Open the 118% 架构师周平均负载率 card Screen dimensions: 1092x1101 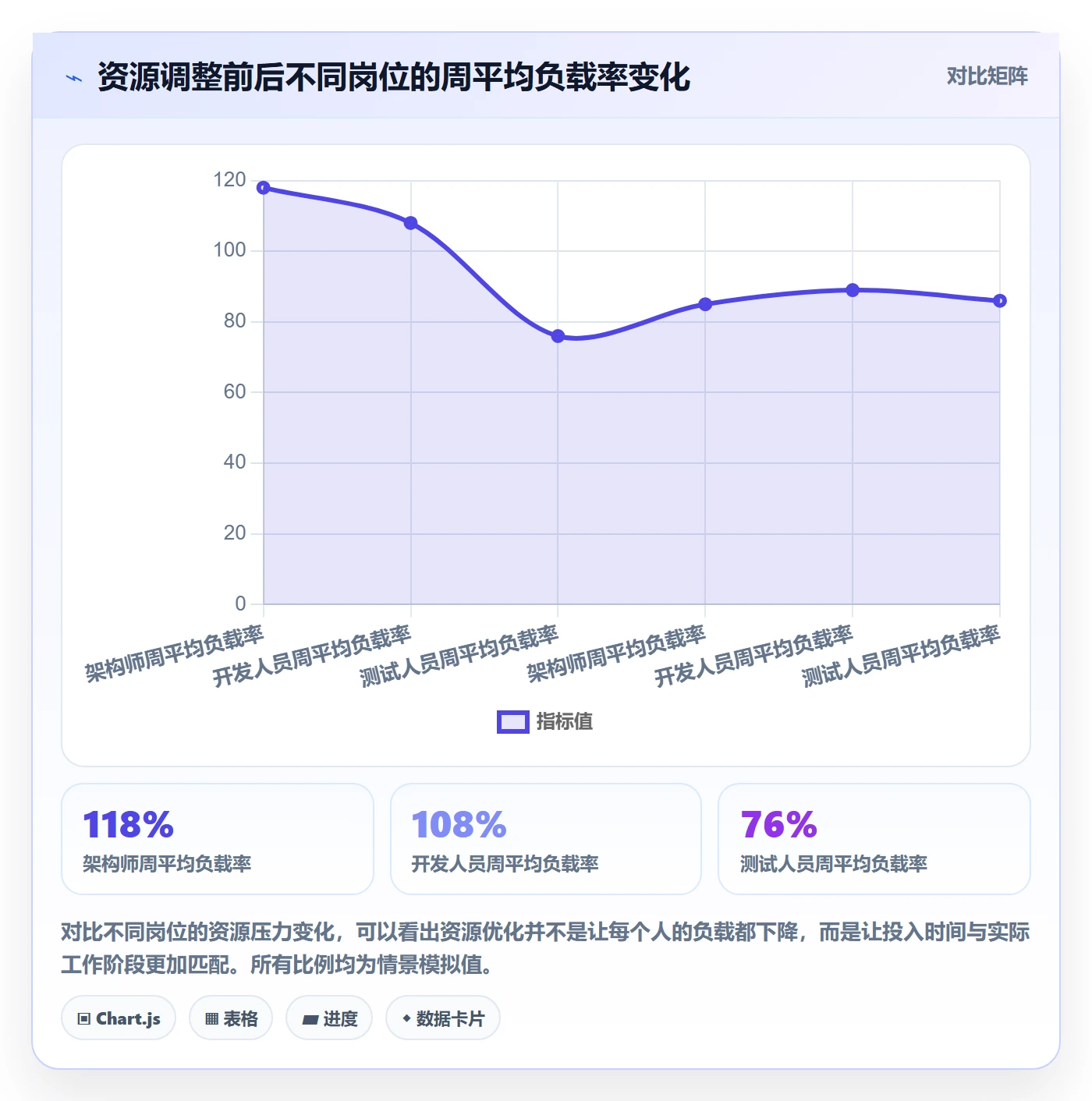coord(218,839)
